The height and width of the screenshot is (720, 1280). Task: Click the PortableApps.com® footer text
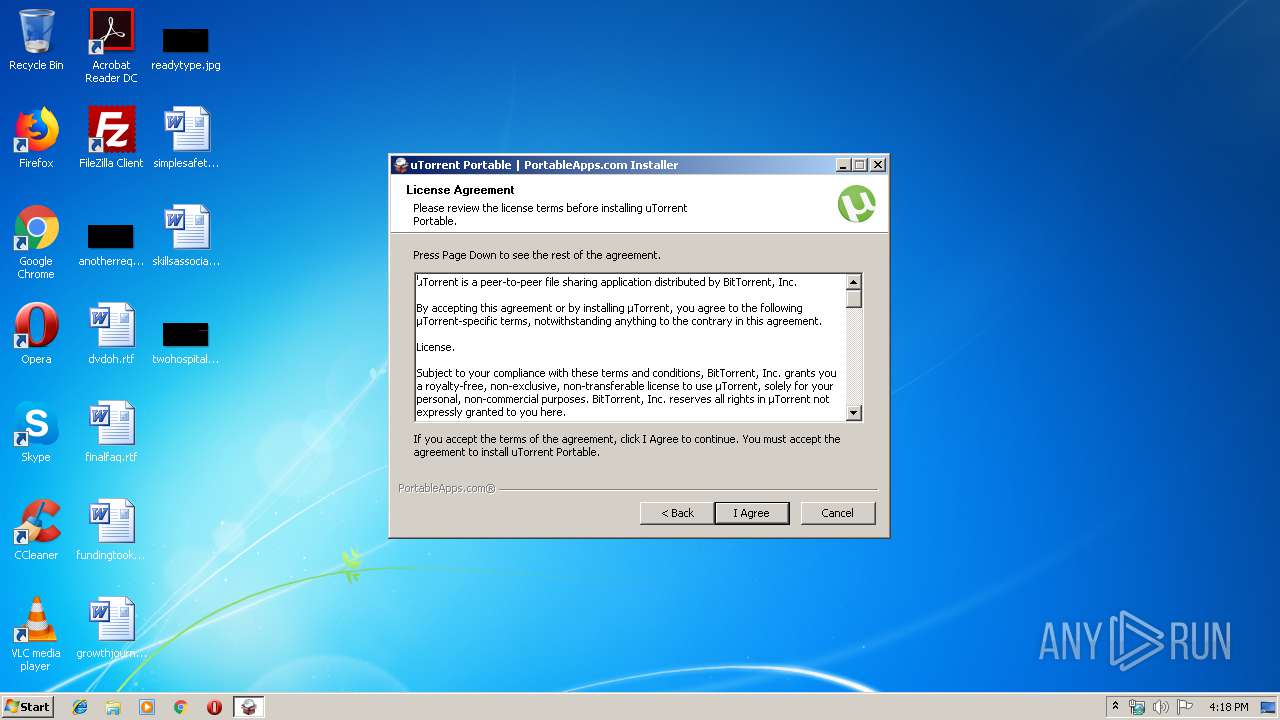(446, 488)
